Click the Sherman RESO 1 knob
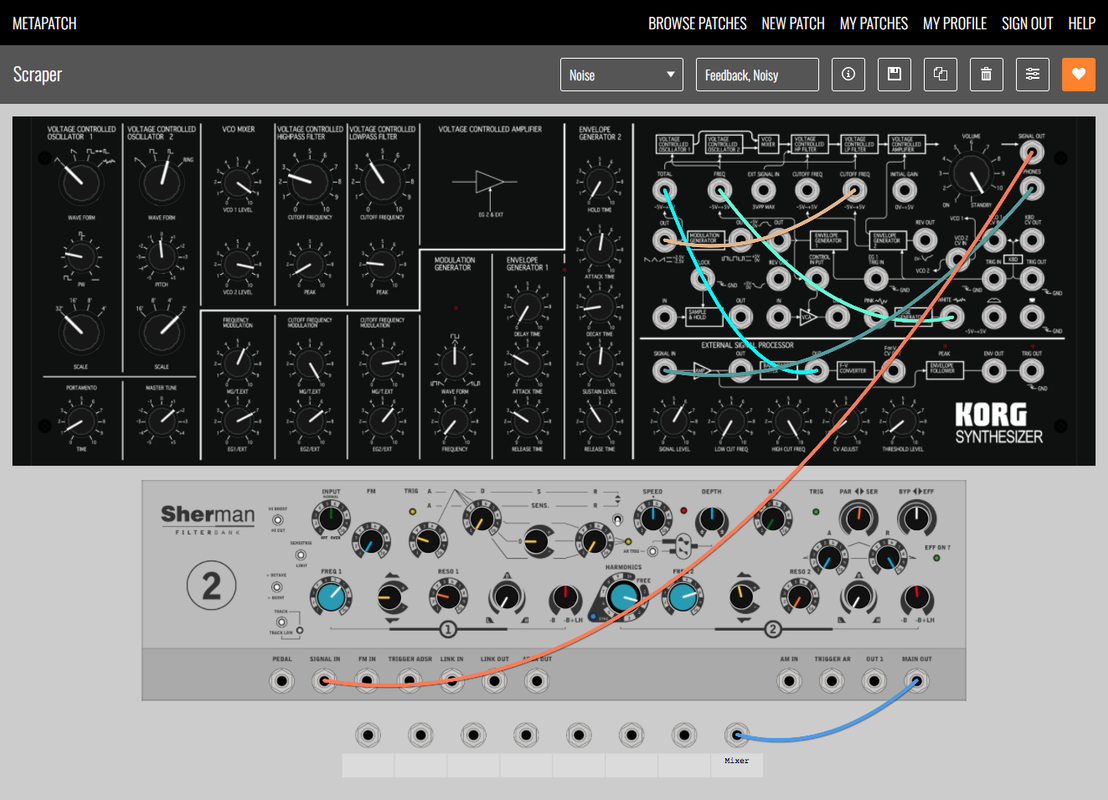1108x800 pixels. [x=447, y=597]
